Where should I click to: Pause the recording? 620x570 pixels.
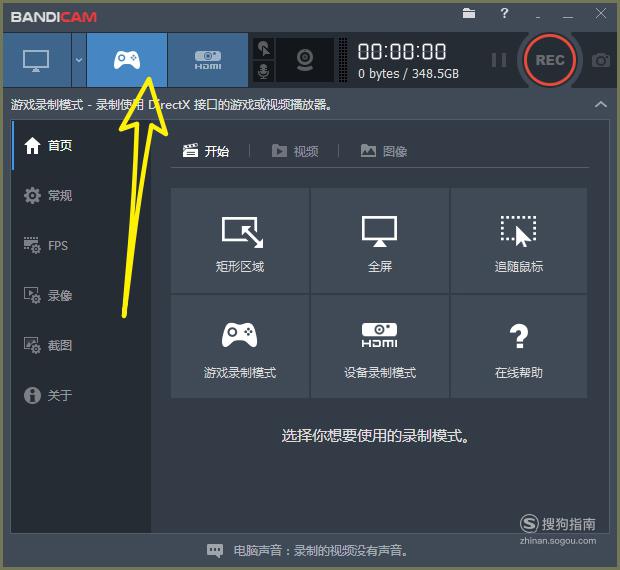pyautogui.click(x=499, y=60)
